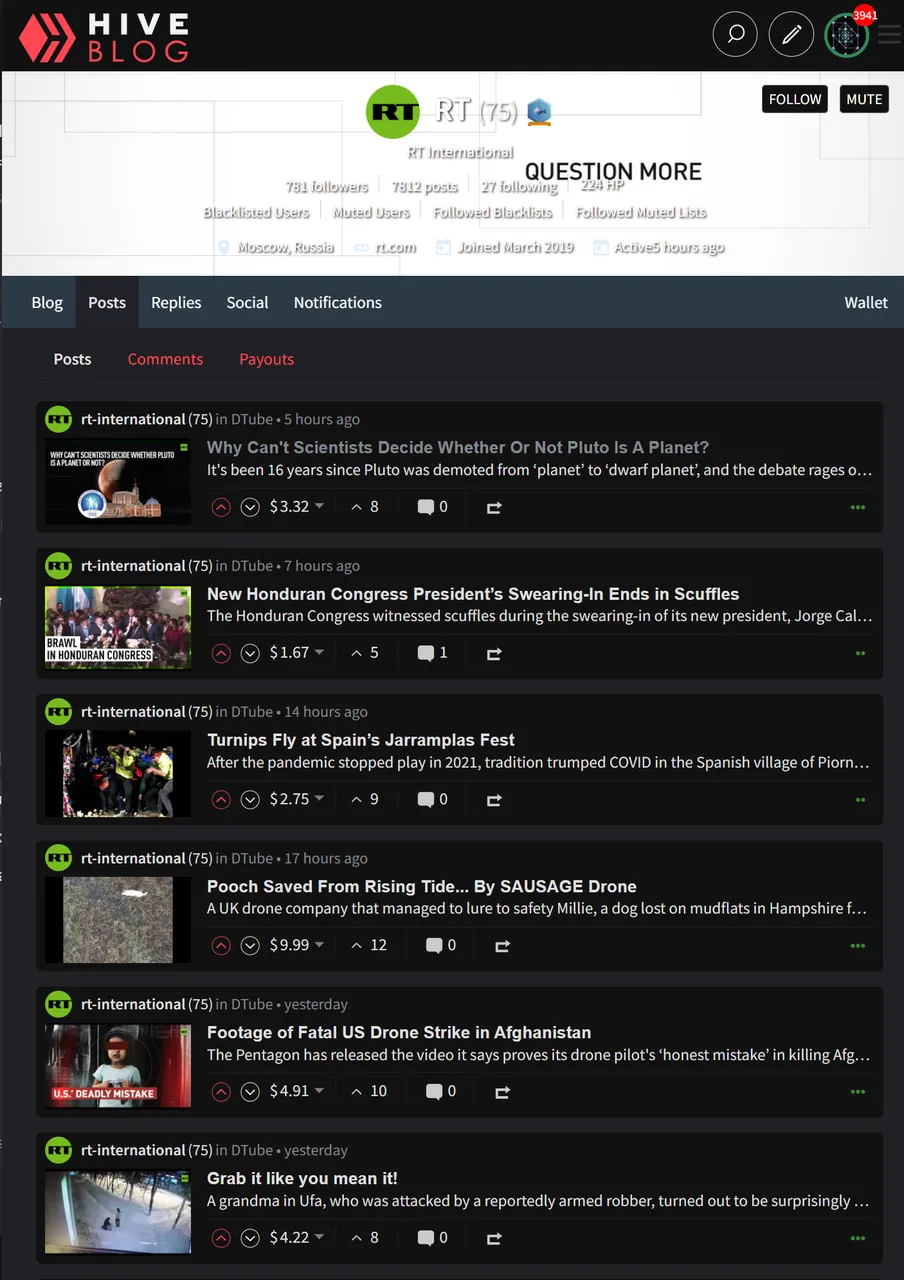
Task: Reblog the Pluto planet post
Action: (x=494, y=508)
